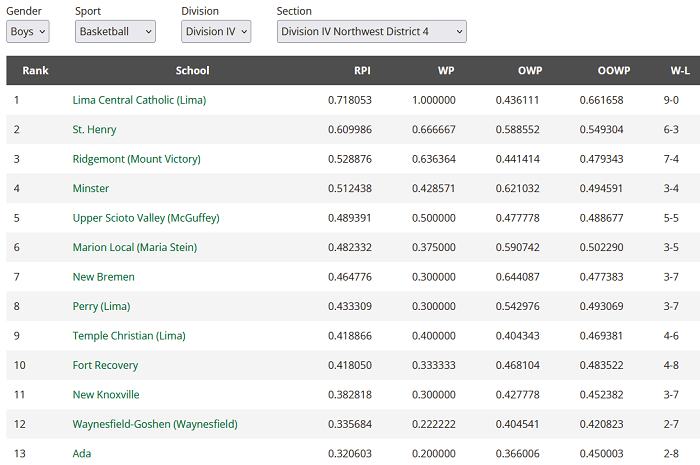Open Temple Christian (Lima) link
Image resolution: width=700 pixels, height=465 pixels.
tap(129, 336)
